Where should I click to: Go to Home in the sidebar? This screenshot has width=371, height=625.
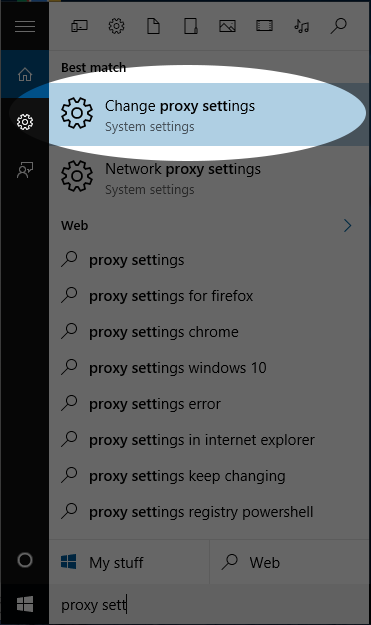click(x=25, y=74)
